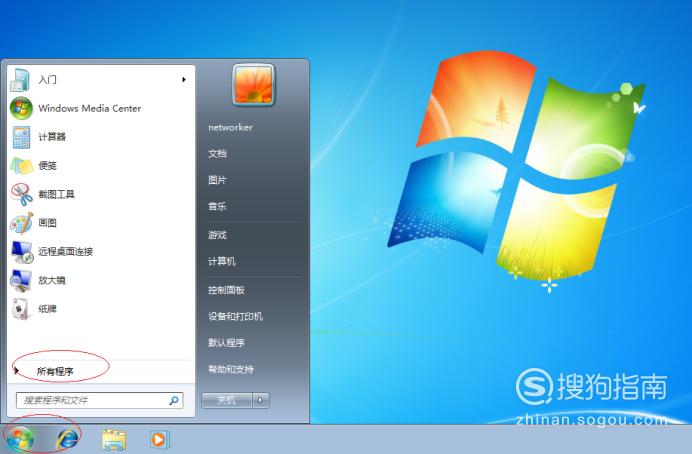
Task: Open 图片 in Start menu
Action: click(217, 180)
